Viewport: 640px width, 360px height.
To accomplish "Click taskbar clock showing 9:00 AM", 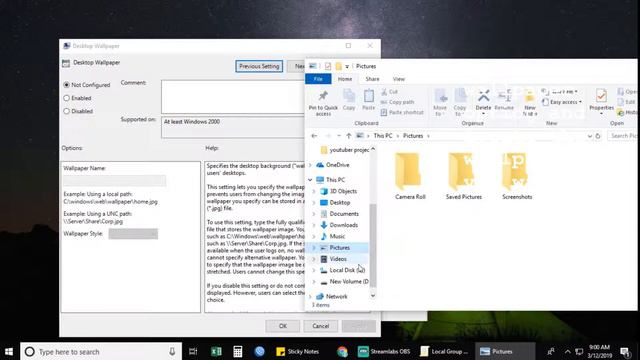I will click(x=599, y=351).
